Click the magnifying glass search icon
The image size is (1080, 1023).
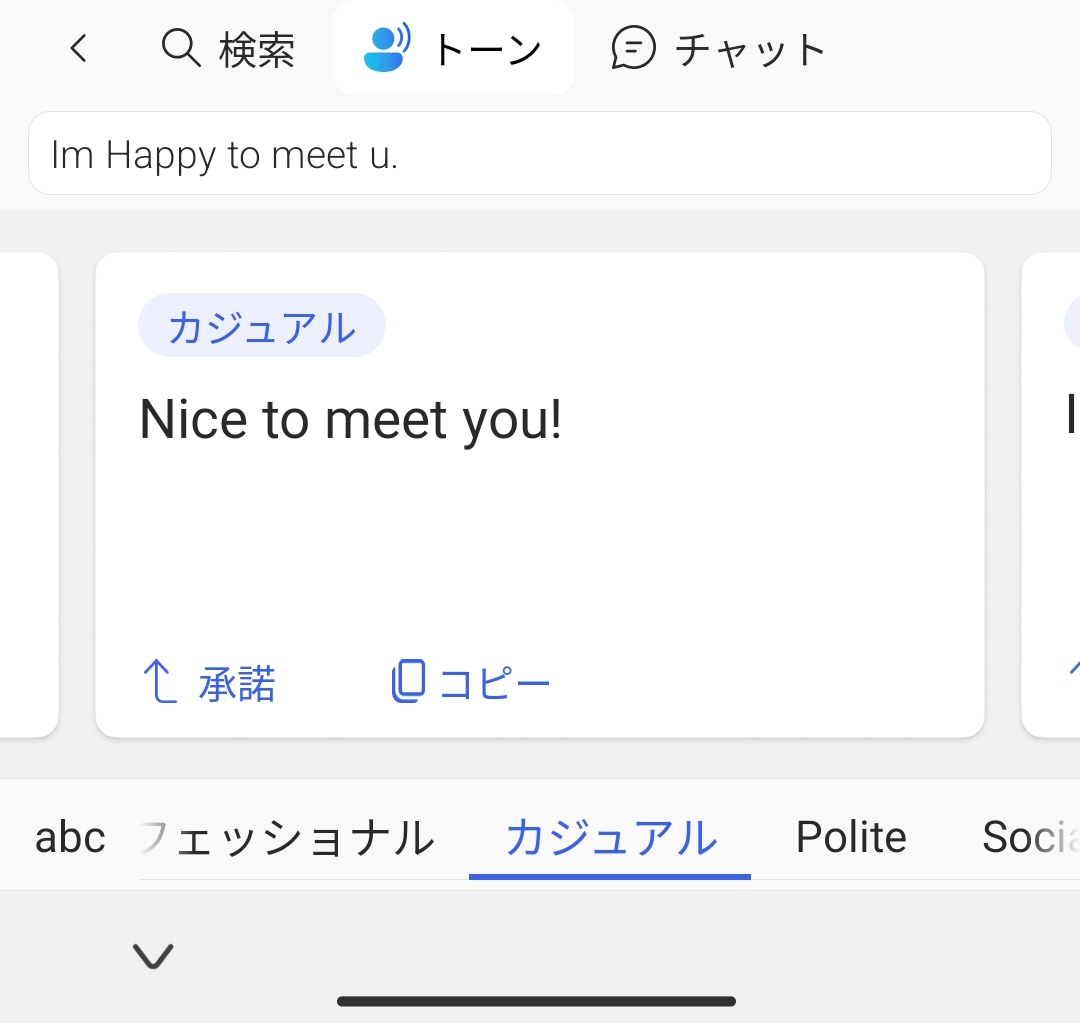pos(181,48)
